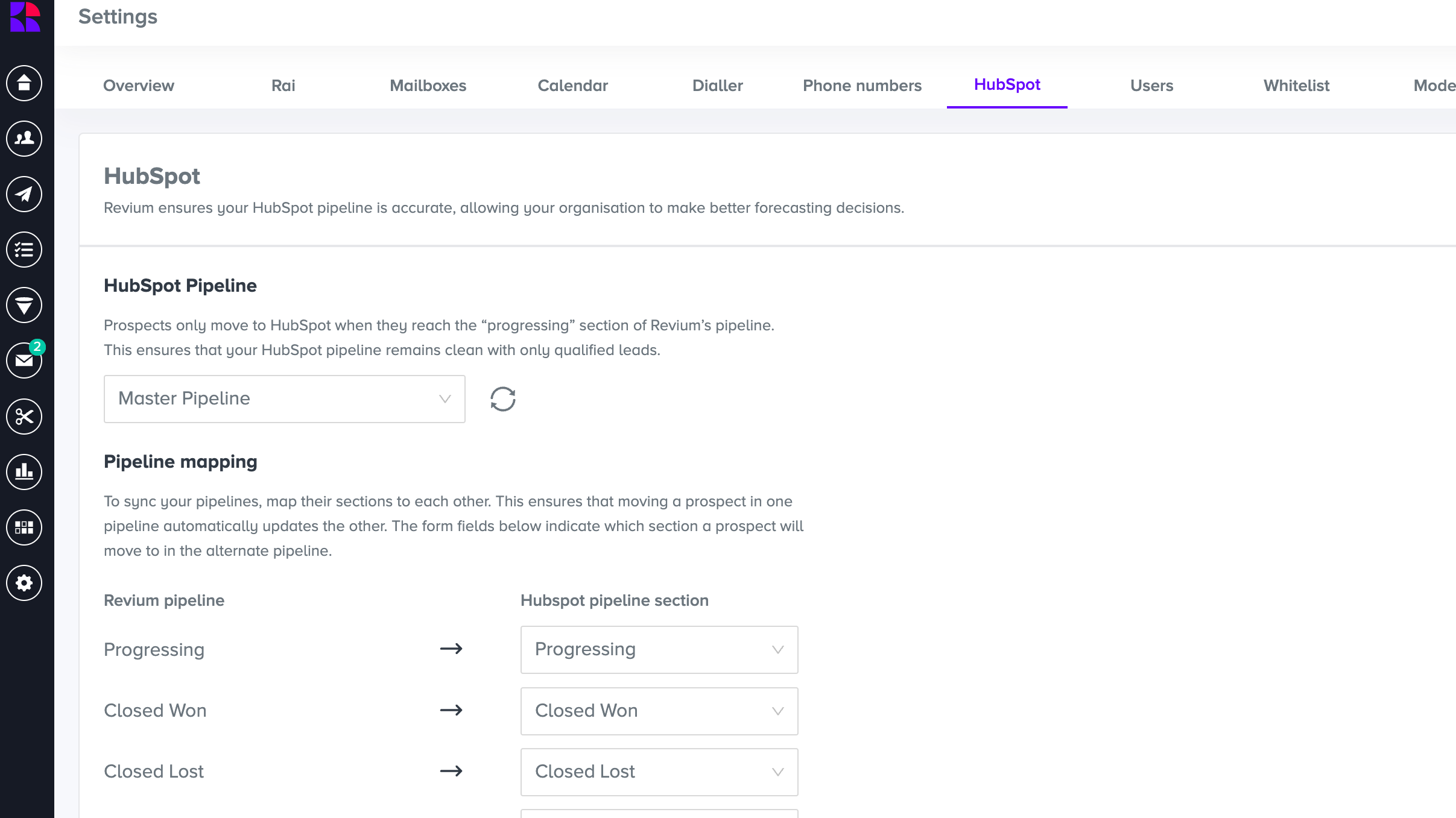
Task: Open the task checklist icon
Action: click(x=24, y=250)
